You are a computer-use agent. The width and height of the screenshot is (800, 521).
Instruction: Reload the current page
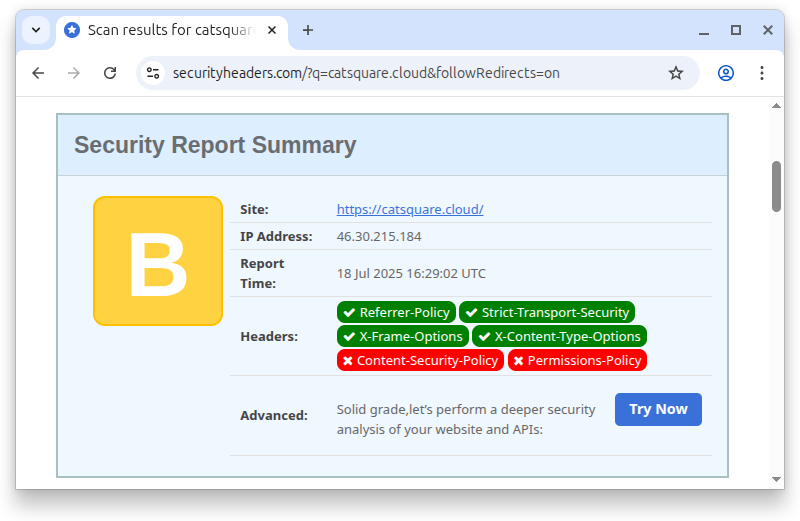(110, 73)
